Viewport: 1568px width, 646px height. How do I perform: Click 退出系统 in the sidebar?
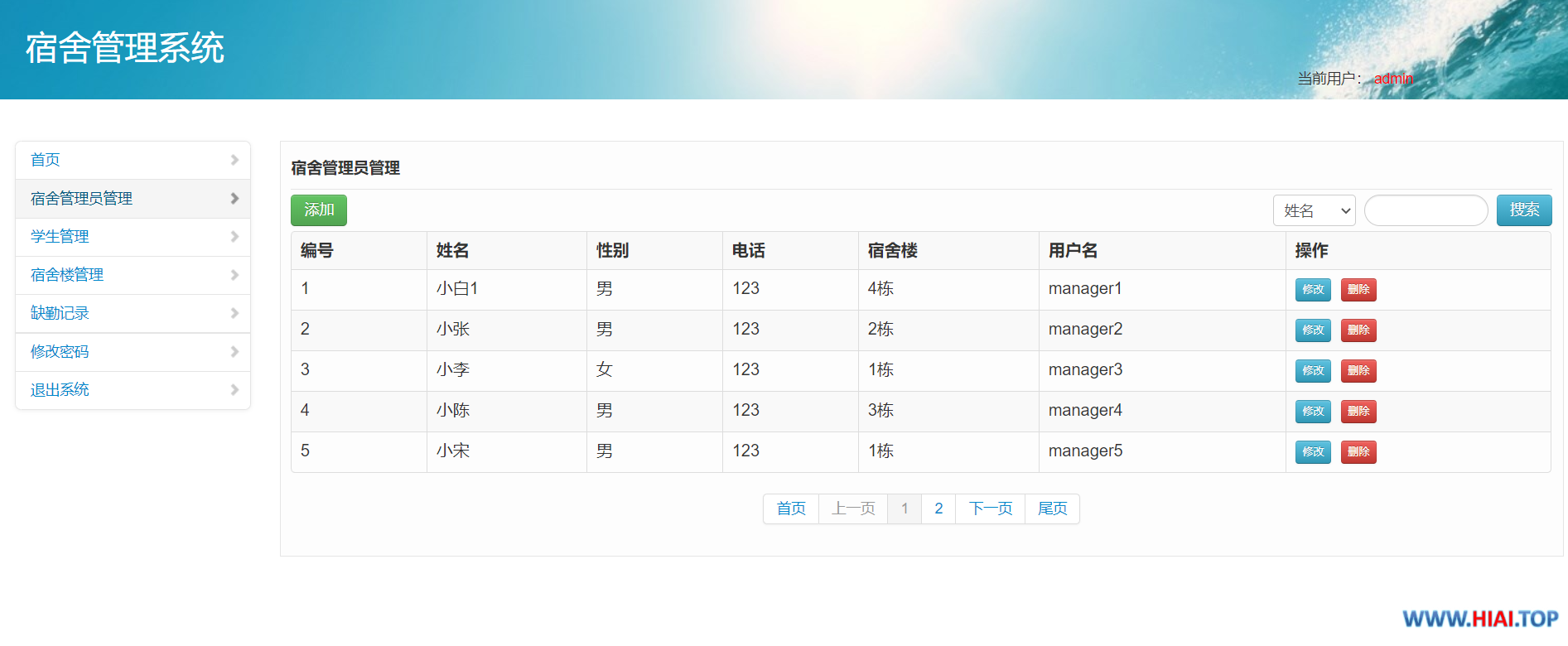tap(133, 390)
